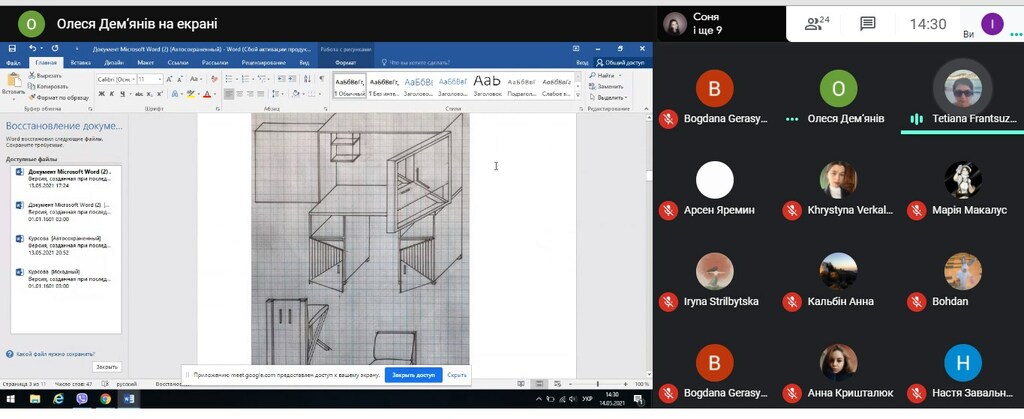Open the Calibri font name dropdown
The height and width of the screenshot is (419, 1024).
pos(115,79)
